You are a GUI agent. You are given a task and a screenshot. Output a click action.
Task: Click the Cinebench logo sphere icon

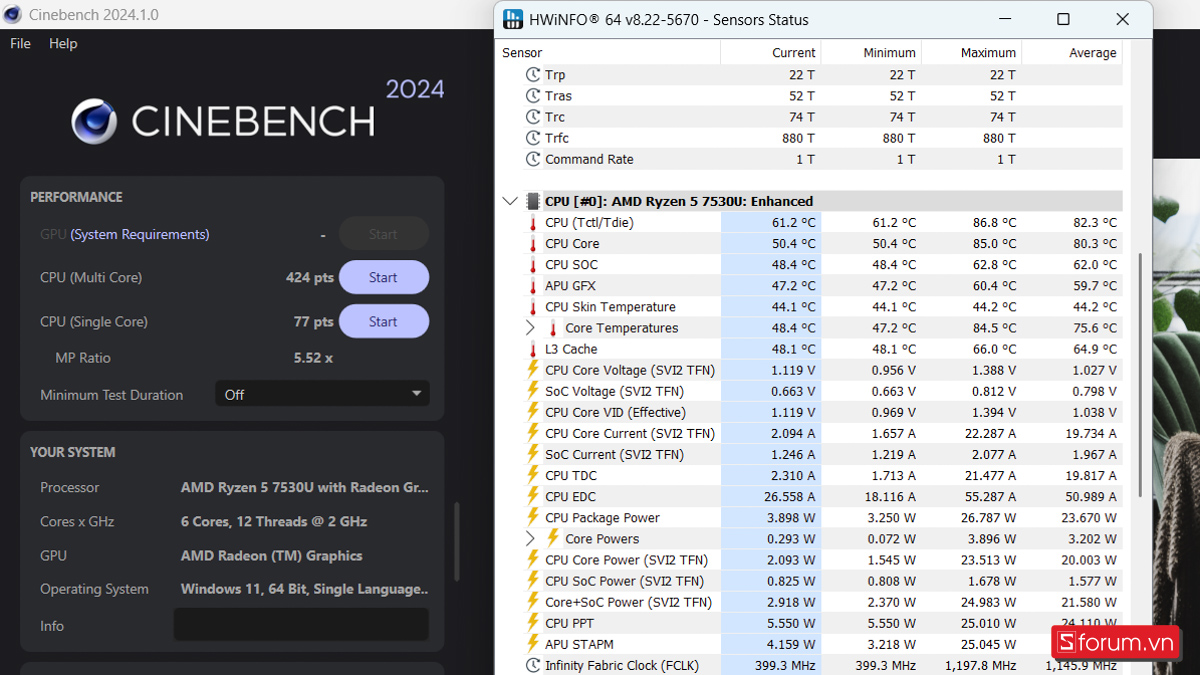tap(94, 122)
